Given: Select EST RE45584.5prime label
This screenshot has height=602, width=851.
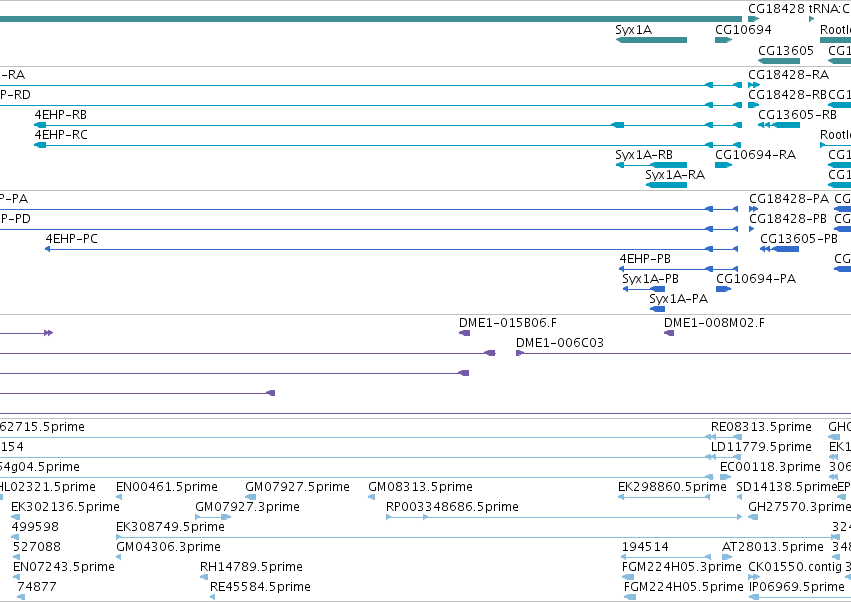Looking at the screenshot, I should click(x=261, y=587).
